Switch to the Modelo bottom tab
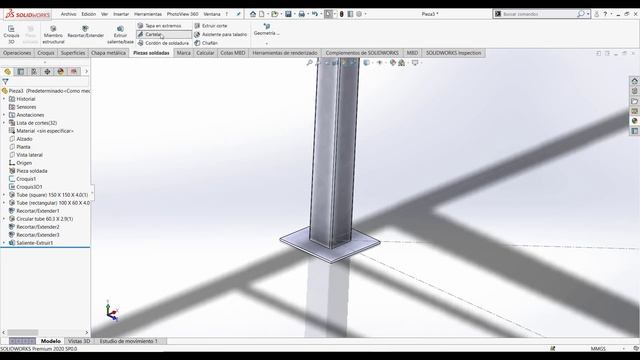 pyautogui.click(x=51, y=341)
